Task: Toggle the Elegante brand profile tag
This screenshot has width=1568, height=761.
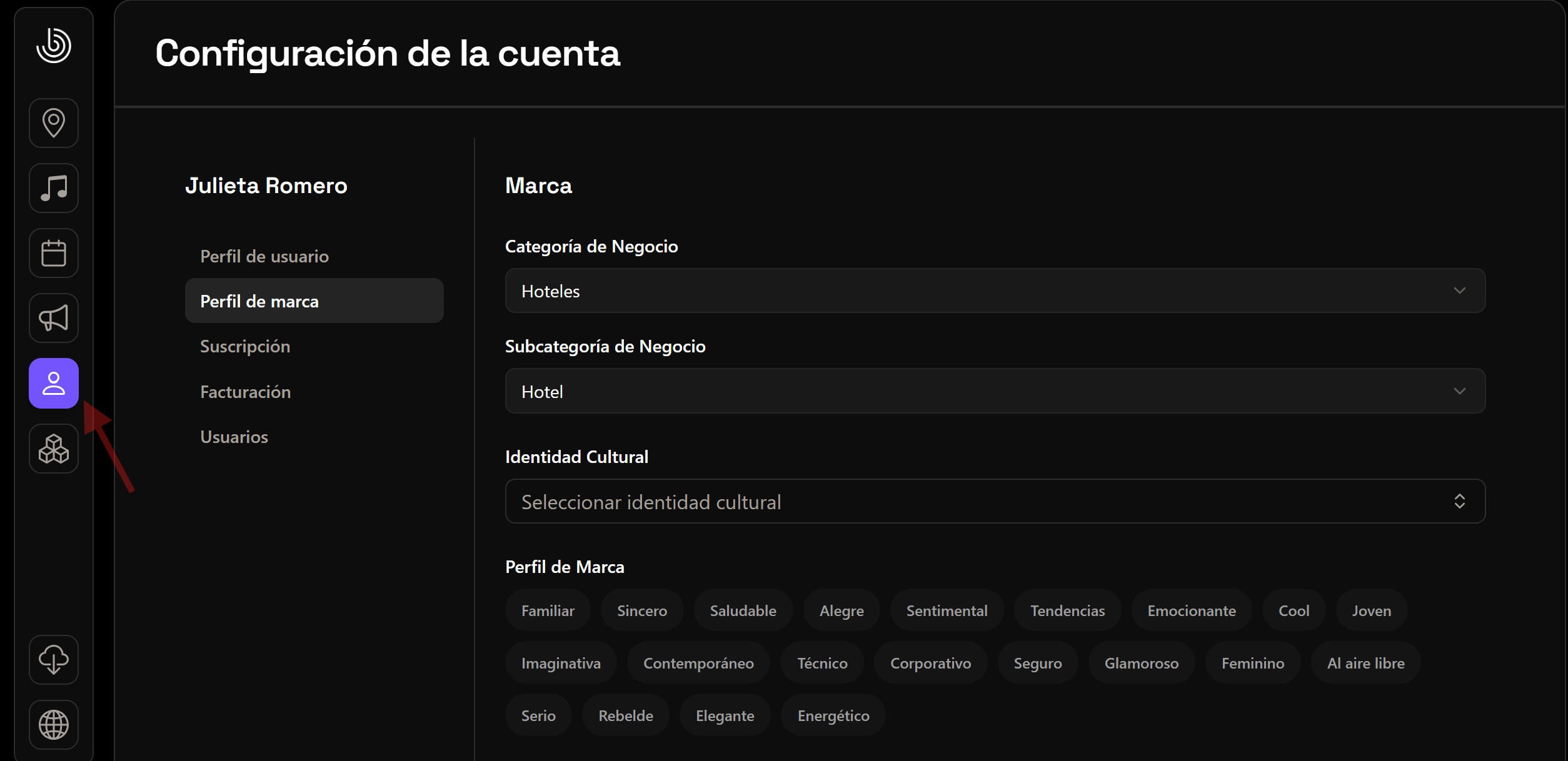Action: point(725,715)
